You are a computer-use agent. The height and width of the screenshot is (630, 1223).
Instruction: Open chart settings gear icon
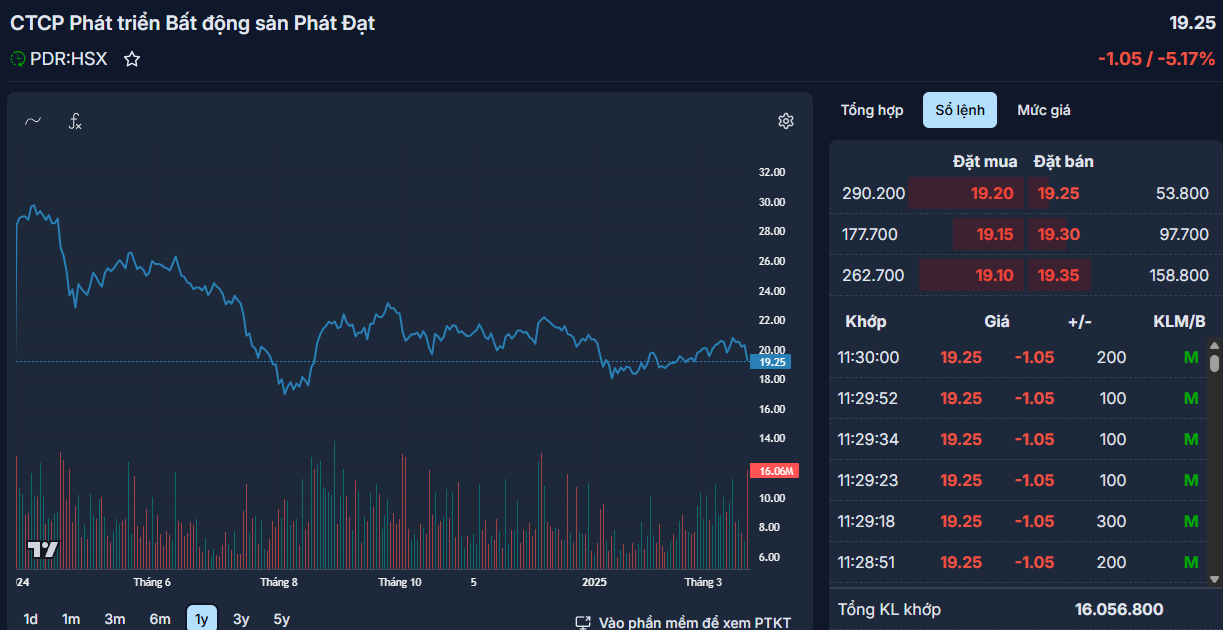786,121
